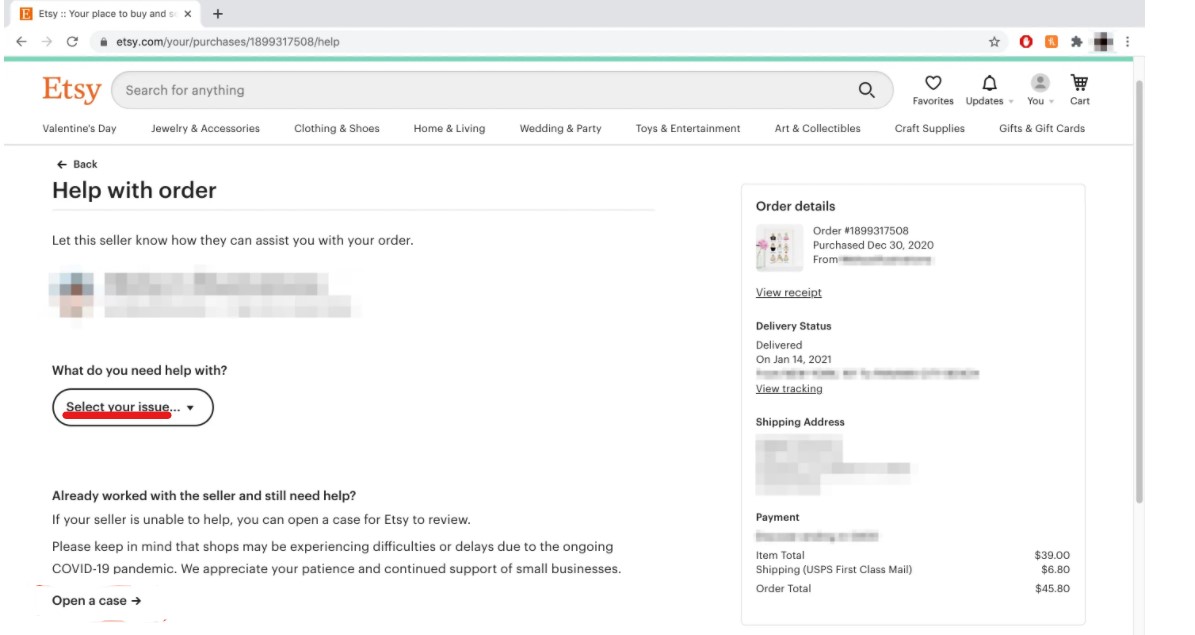
Task: Click the Order Total $45.80 amount
Action: (x=1052, y=588)
